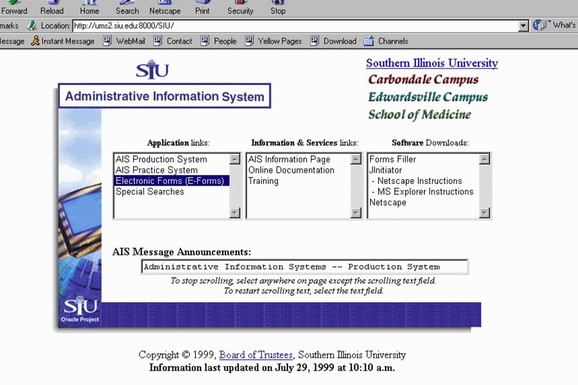This screenshot has width=578, height=385.
Task: Click the Carbondale Campus link
Action: click(x=423, y=79)
